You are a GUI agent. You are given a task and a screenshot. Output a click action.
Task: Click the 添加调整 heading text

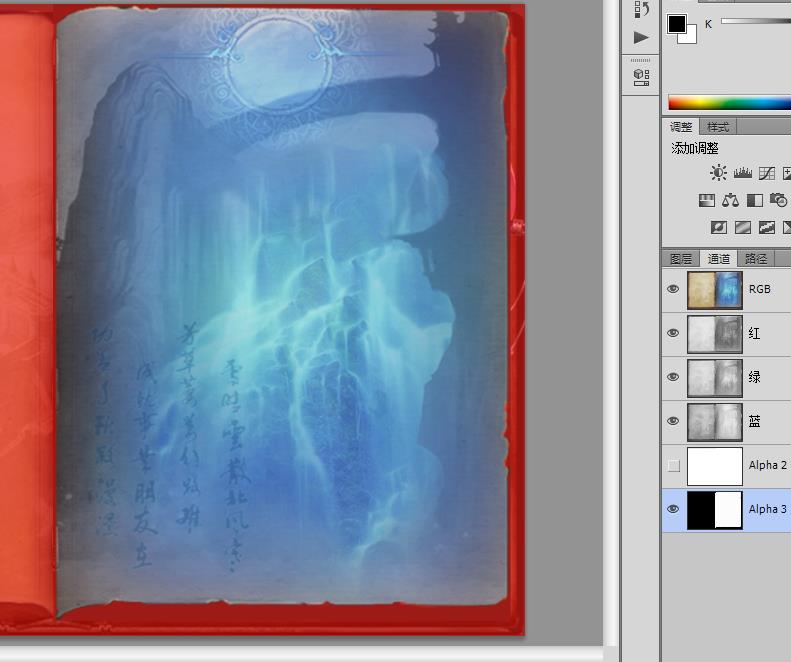pyautogui.click(x=695, y=148)
